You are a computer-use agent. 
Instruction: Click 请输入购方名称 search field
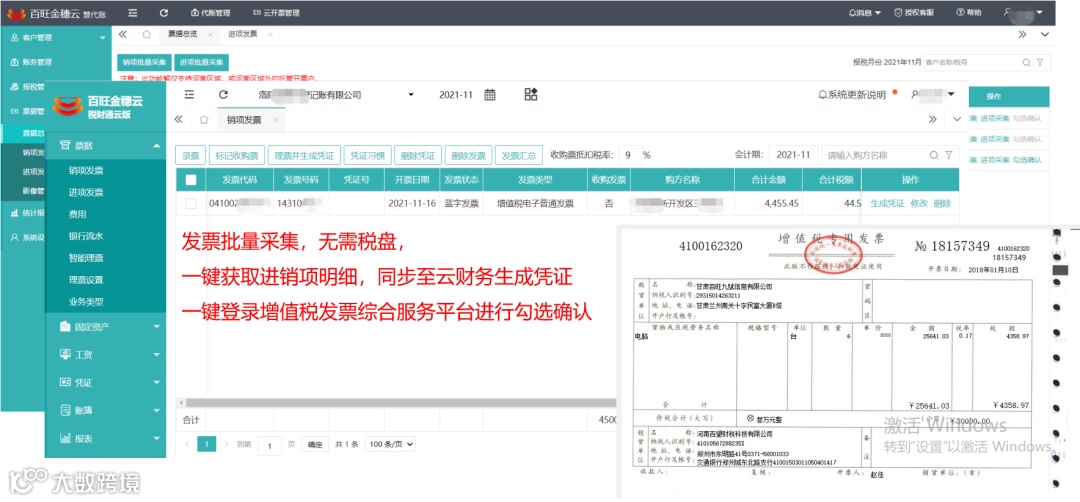pos(875,155)
